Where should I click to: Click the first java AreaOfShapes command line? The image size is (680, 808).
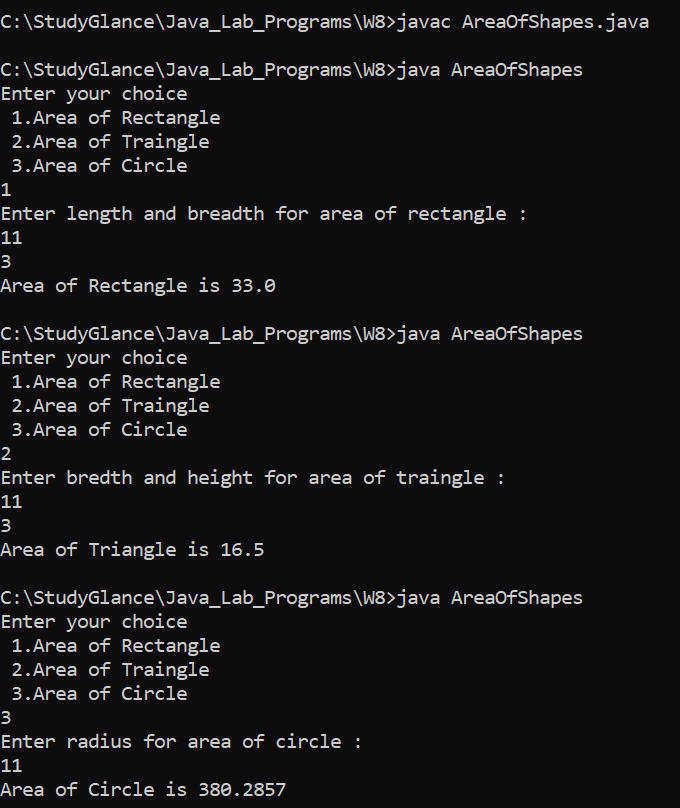tap(292, 70)
